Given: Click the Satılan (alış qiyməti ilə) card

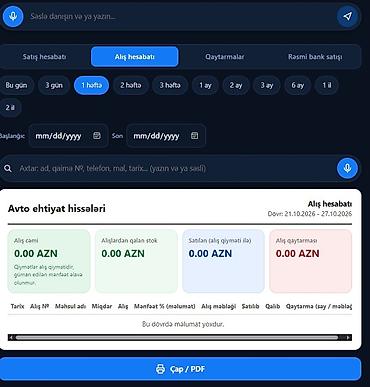Looking at the screenshot, I should (x=223, y=261).
